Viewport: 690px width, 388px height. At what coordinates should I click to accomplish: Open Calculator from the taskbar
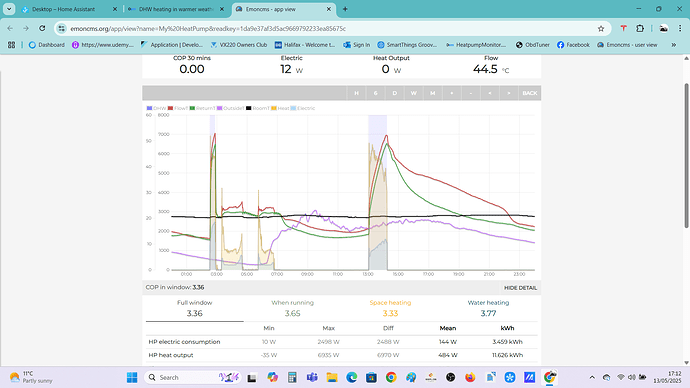pyautogui.click(x=292, y=377)
